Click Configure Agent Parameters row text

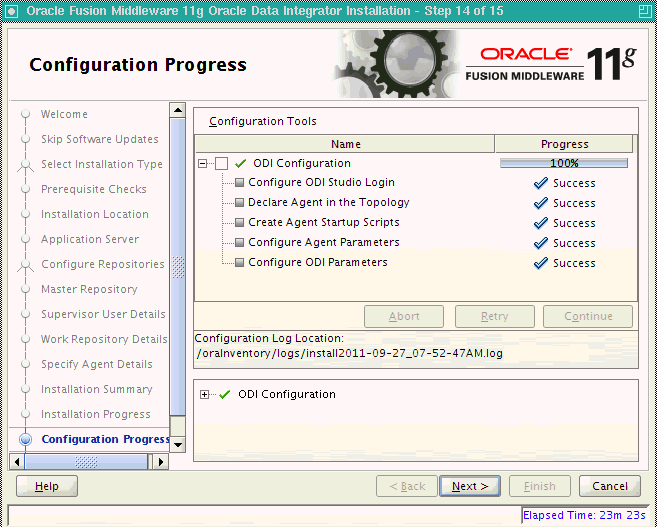323,243
